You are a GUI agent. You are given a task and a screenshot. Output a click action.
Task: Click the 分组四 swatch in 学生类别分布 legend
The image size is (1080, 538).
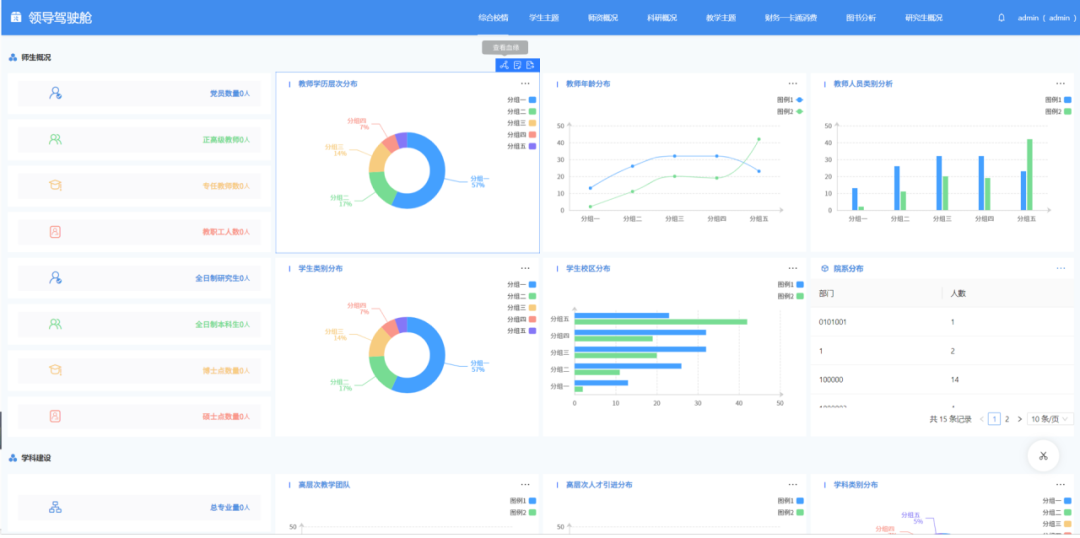(532, 319)
